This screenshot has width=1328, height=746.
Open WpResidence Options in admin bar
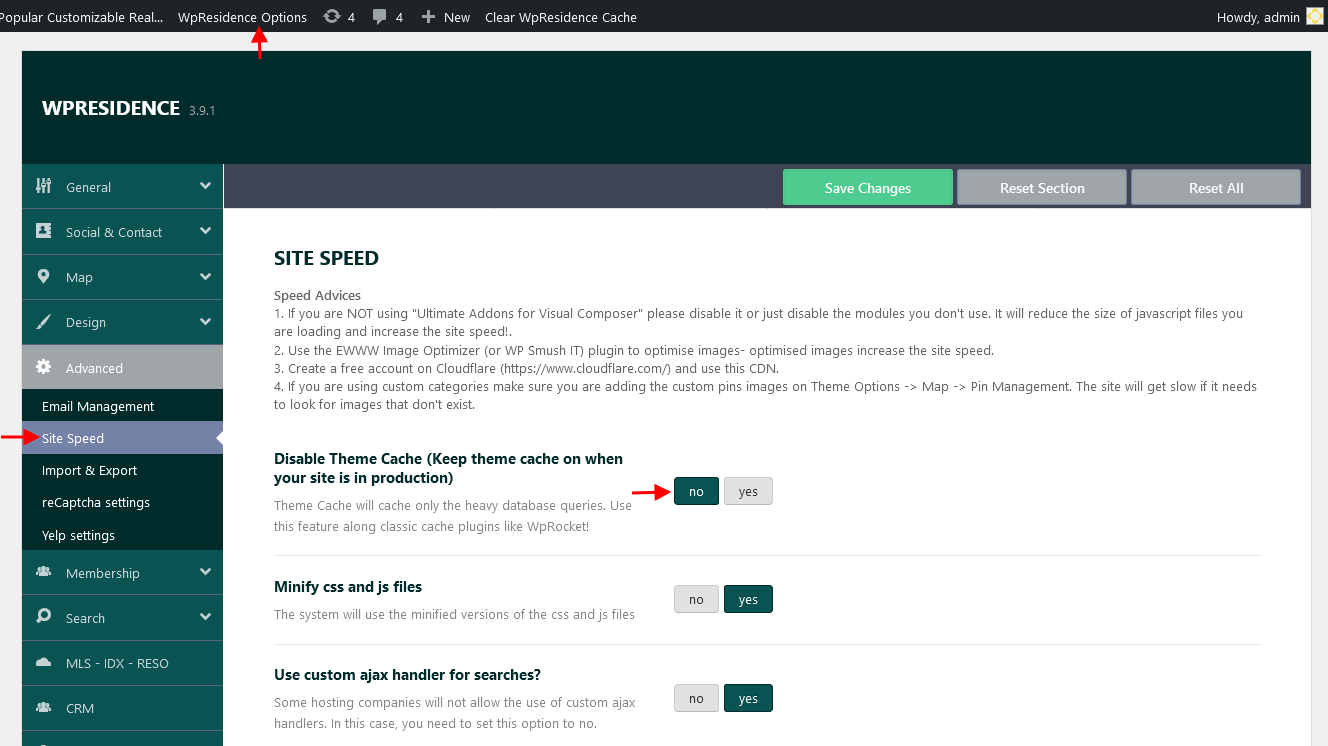tap(242, 17)
